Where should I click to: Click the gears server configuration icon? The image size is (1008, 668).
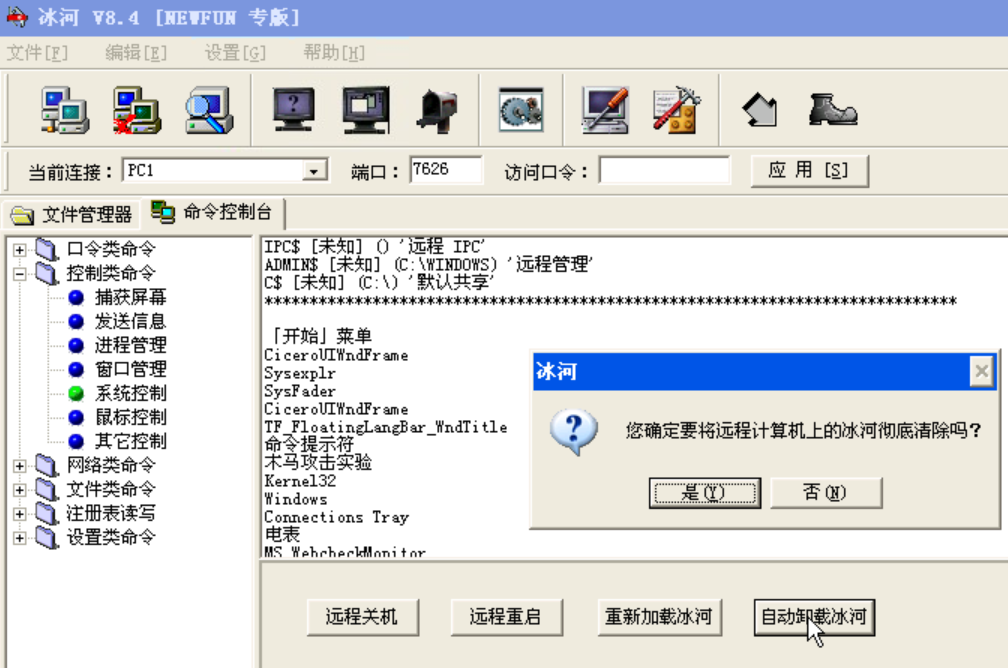(521, 111)
